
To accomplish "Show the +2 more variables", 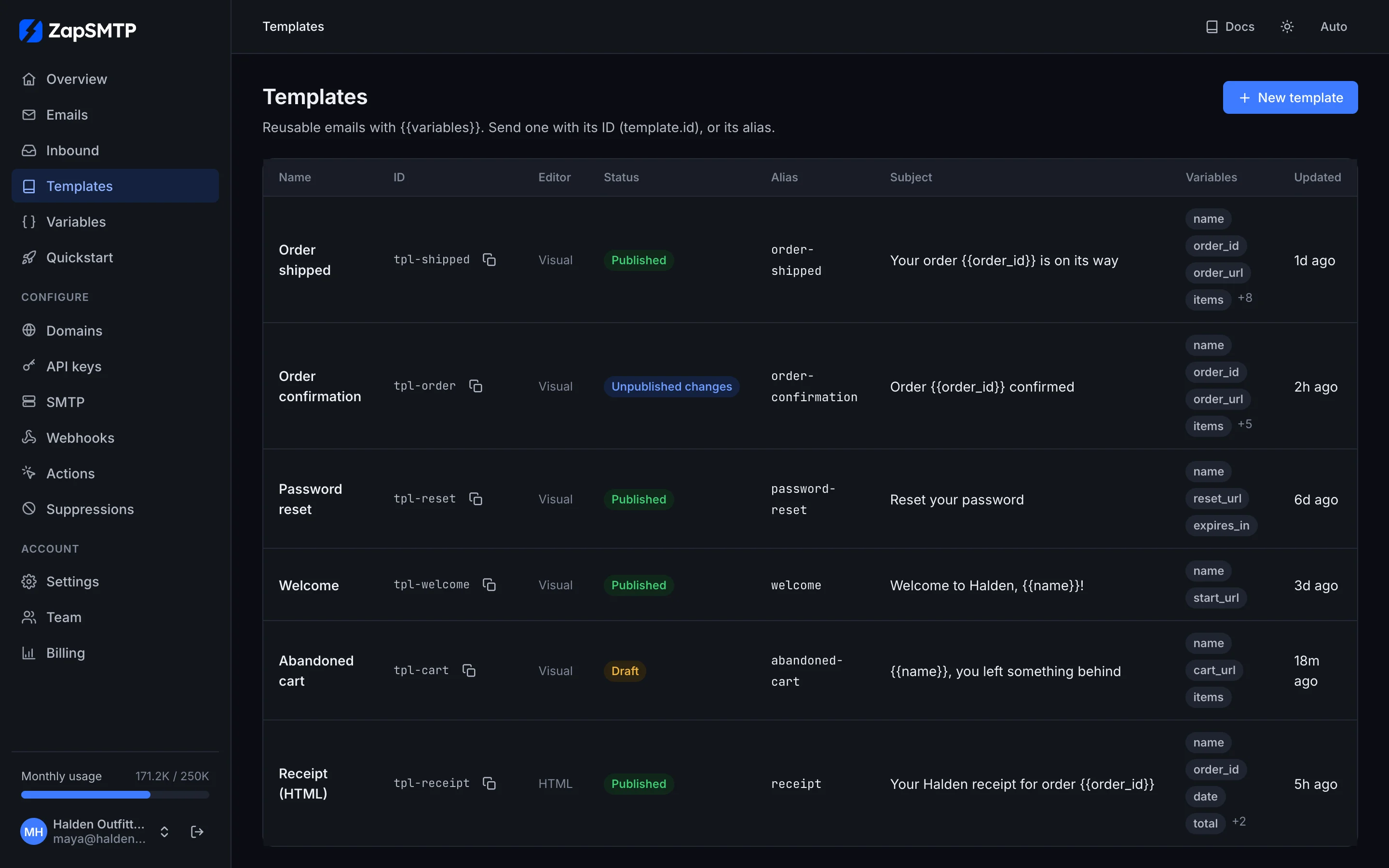I will coord(1239,822).
